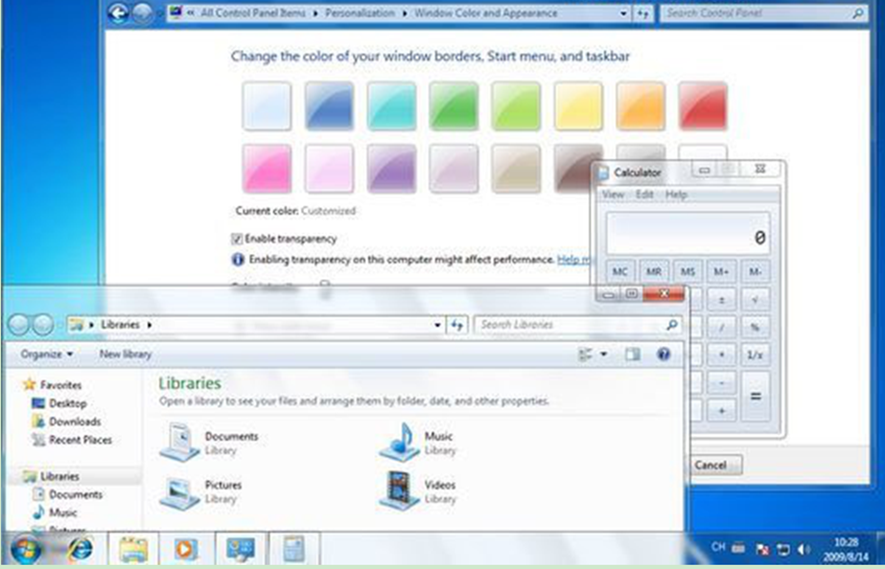Launch Internet Explorer from the taskbar
Screen dimensions: 885x569
coord(79,549)
